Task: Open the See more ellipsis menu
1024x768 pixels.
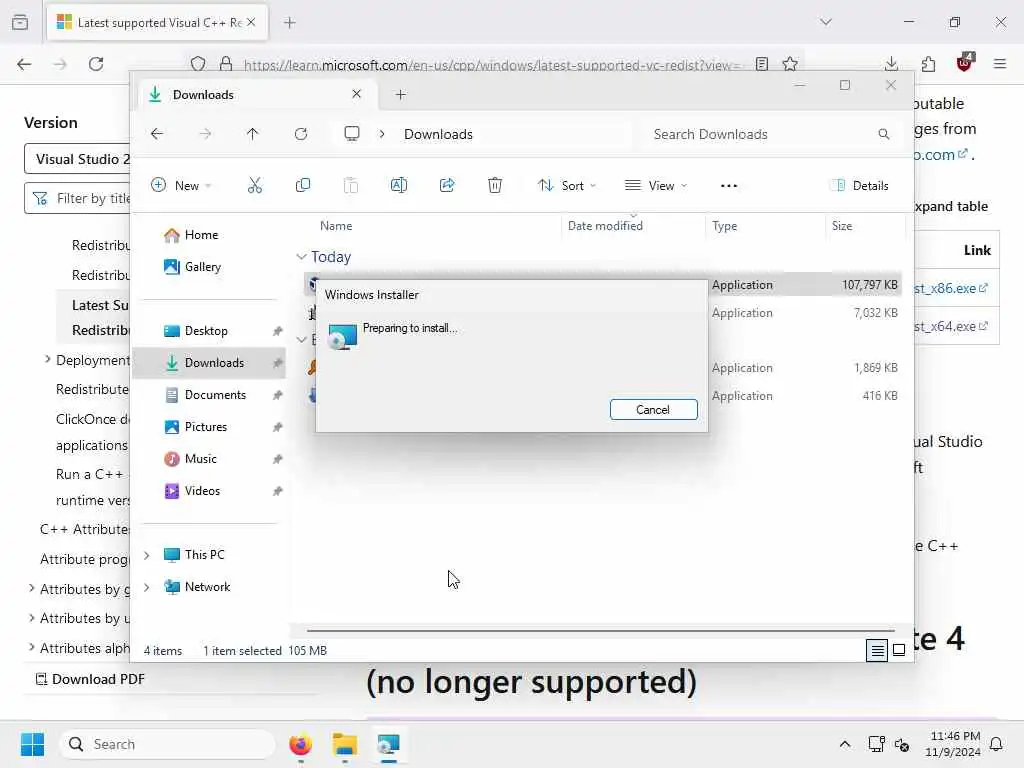Action: click(729, 185)
